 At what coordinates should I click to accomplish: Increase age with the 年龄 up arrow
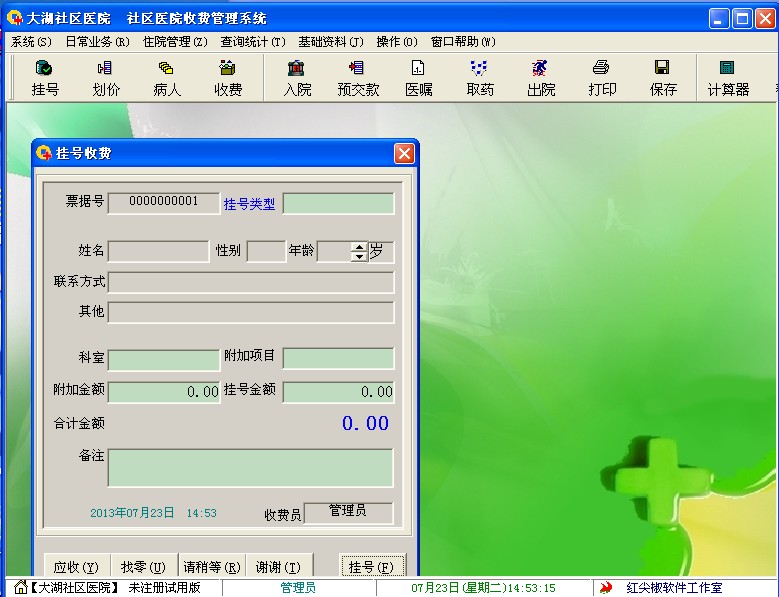coord(359,247)
